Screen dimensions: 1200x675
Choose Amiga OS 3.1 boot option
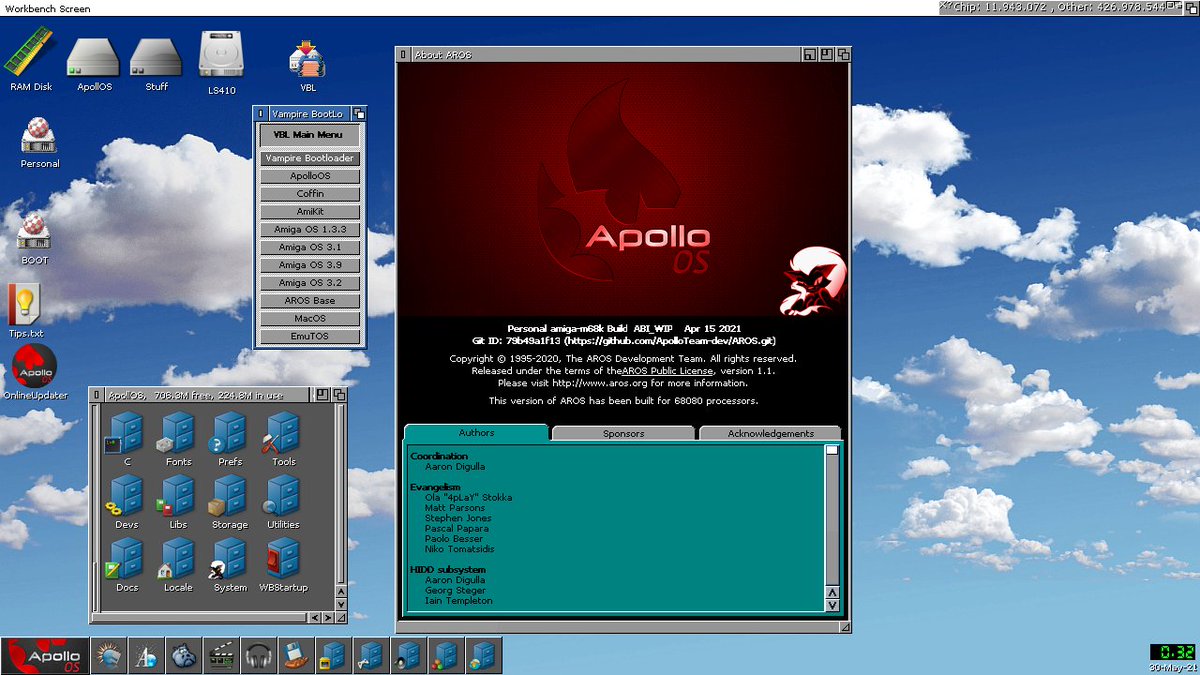coord(310,247)
